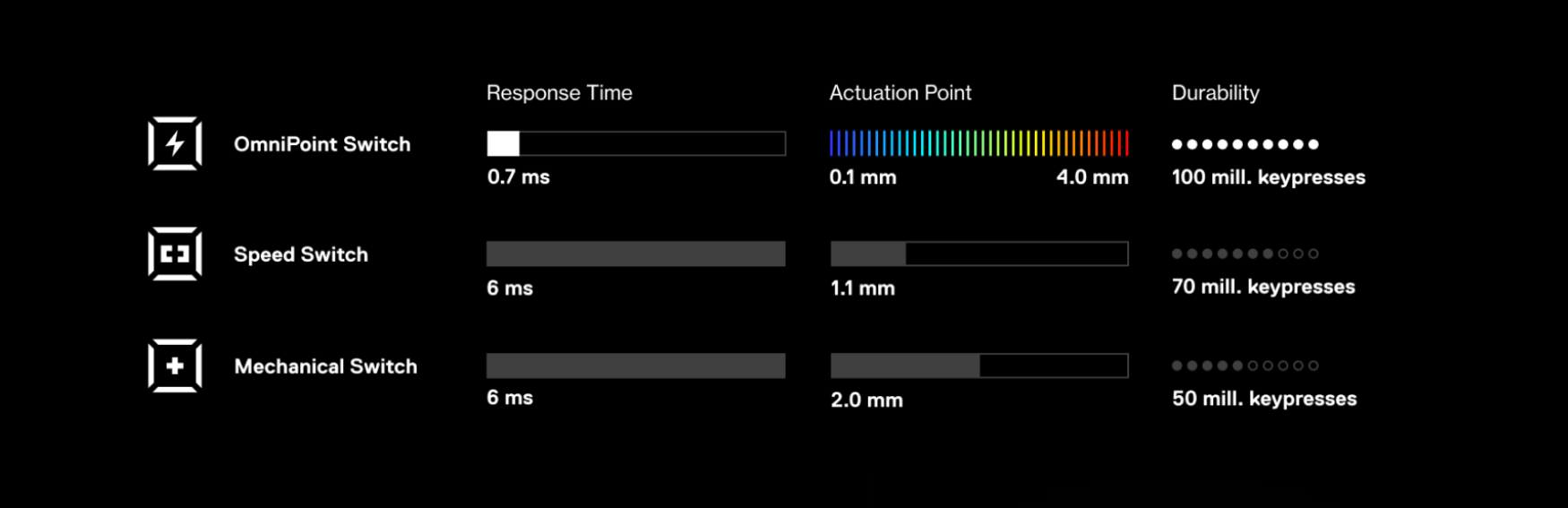The width and height of the screenshot is (1568, 508).
Task: Click the Speed Switch keycap icon
Action: click(175, 254)
